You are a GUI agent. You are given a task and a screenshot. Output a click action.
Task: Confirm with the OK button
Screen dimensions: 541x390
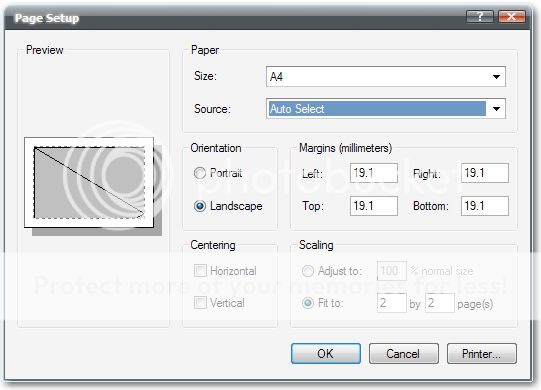[326, 353]
